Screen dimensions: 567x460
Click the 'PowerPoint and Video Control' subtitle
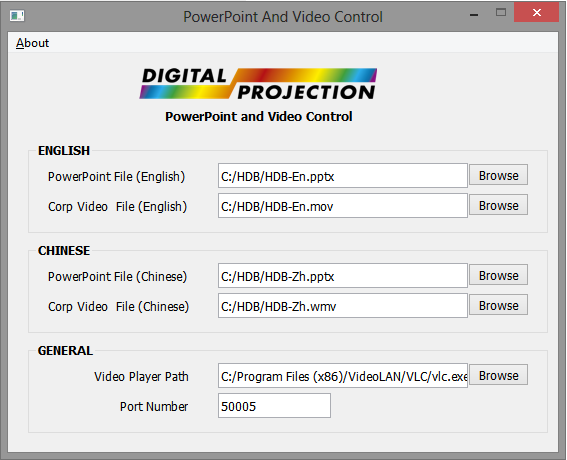[x=259, y=116]
